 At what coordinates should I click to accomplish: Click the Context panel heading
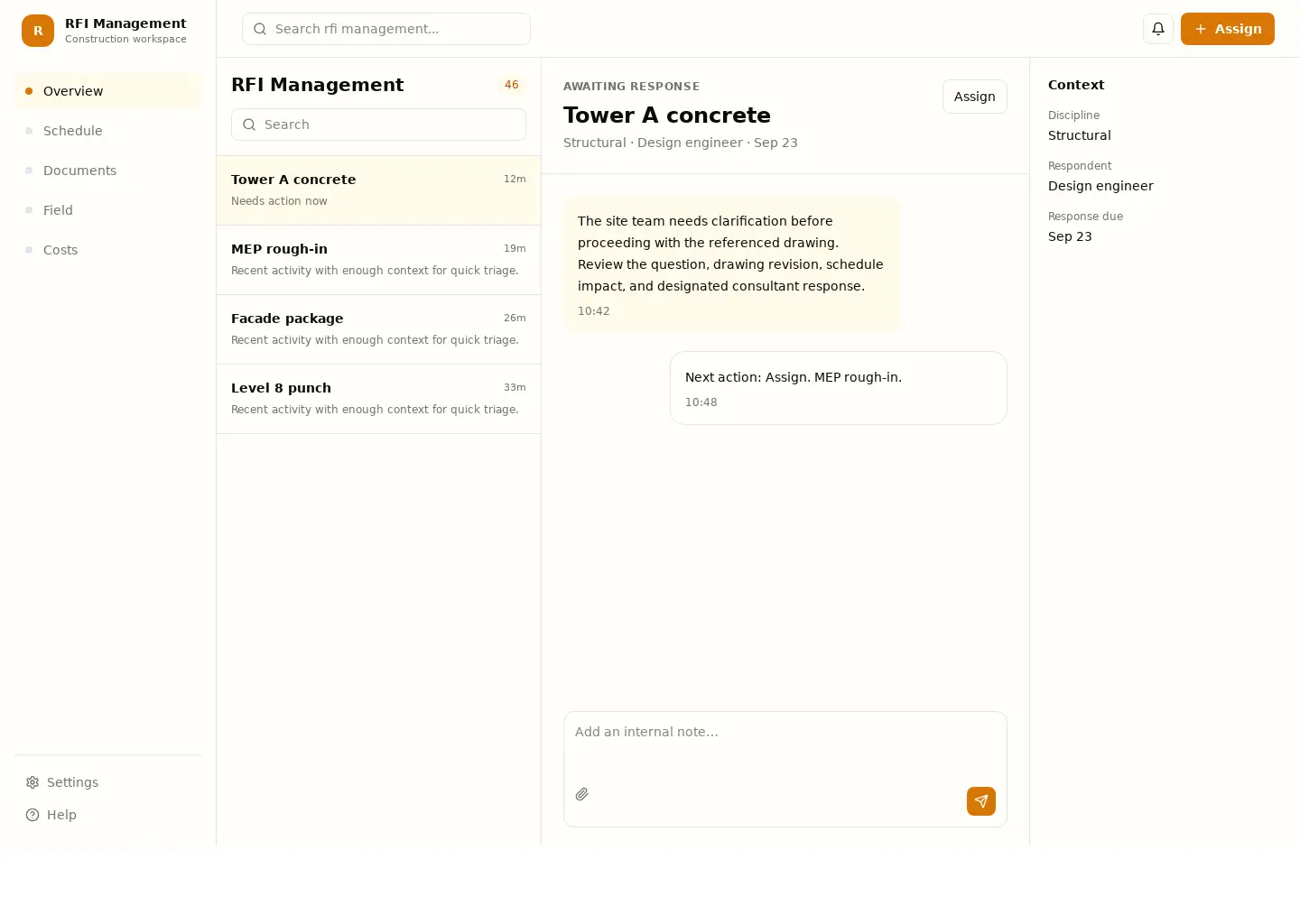(1076, 85)
